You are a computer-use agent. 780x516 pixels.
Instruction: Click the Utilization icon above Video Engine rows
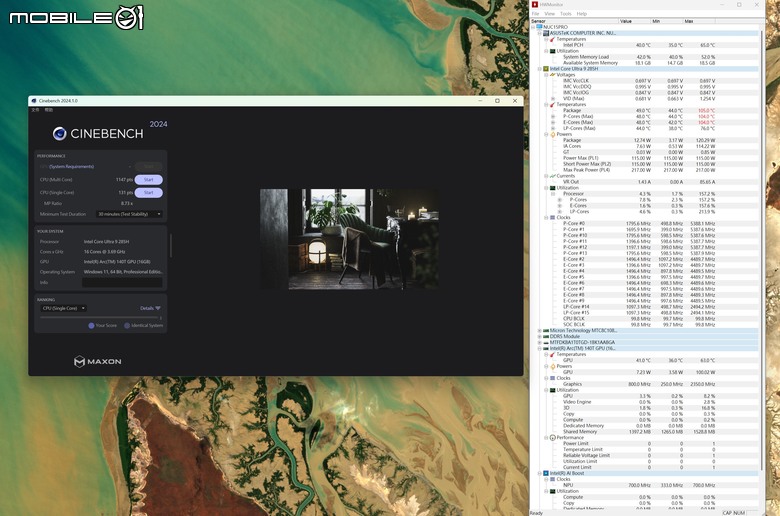552,390
